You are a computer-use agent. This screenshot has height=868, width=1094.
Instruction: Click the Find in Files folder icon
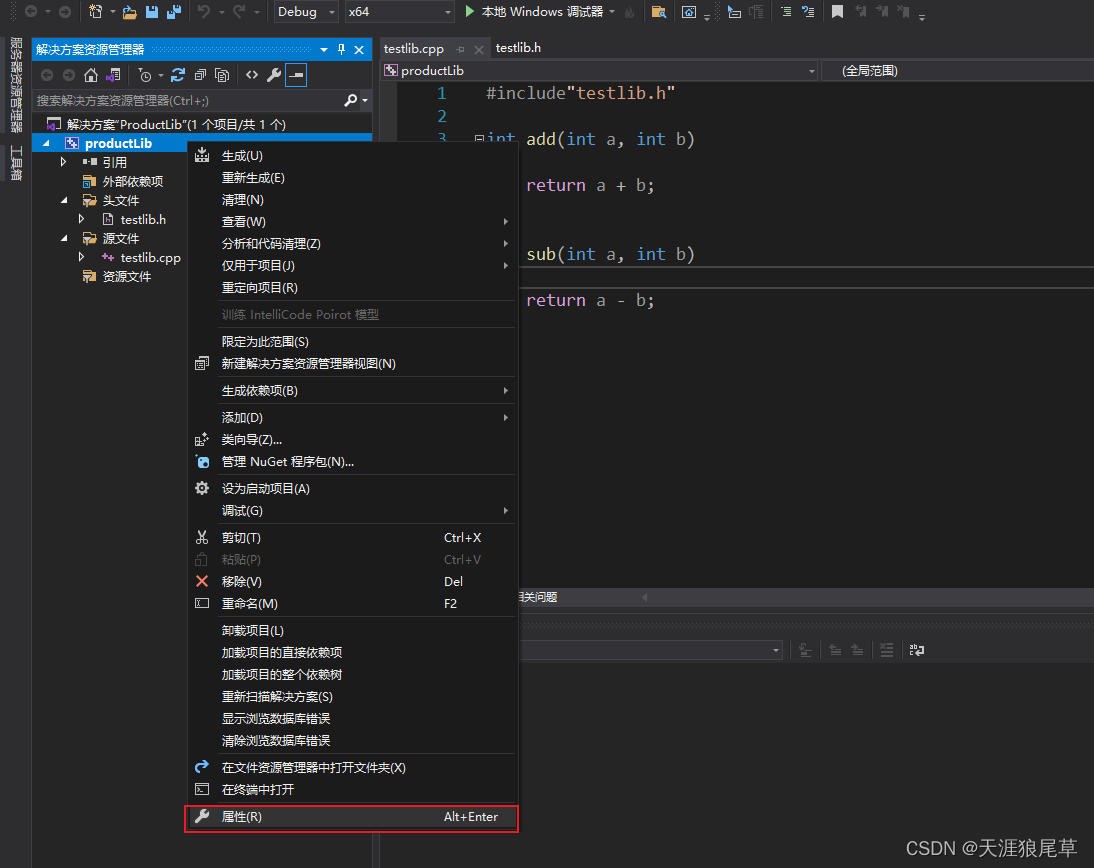(x=658, y=12)
